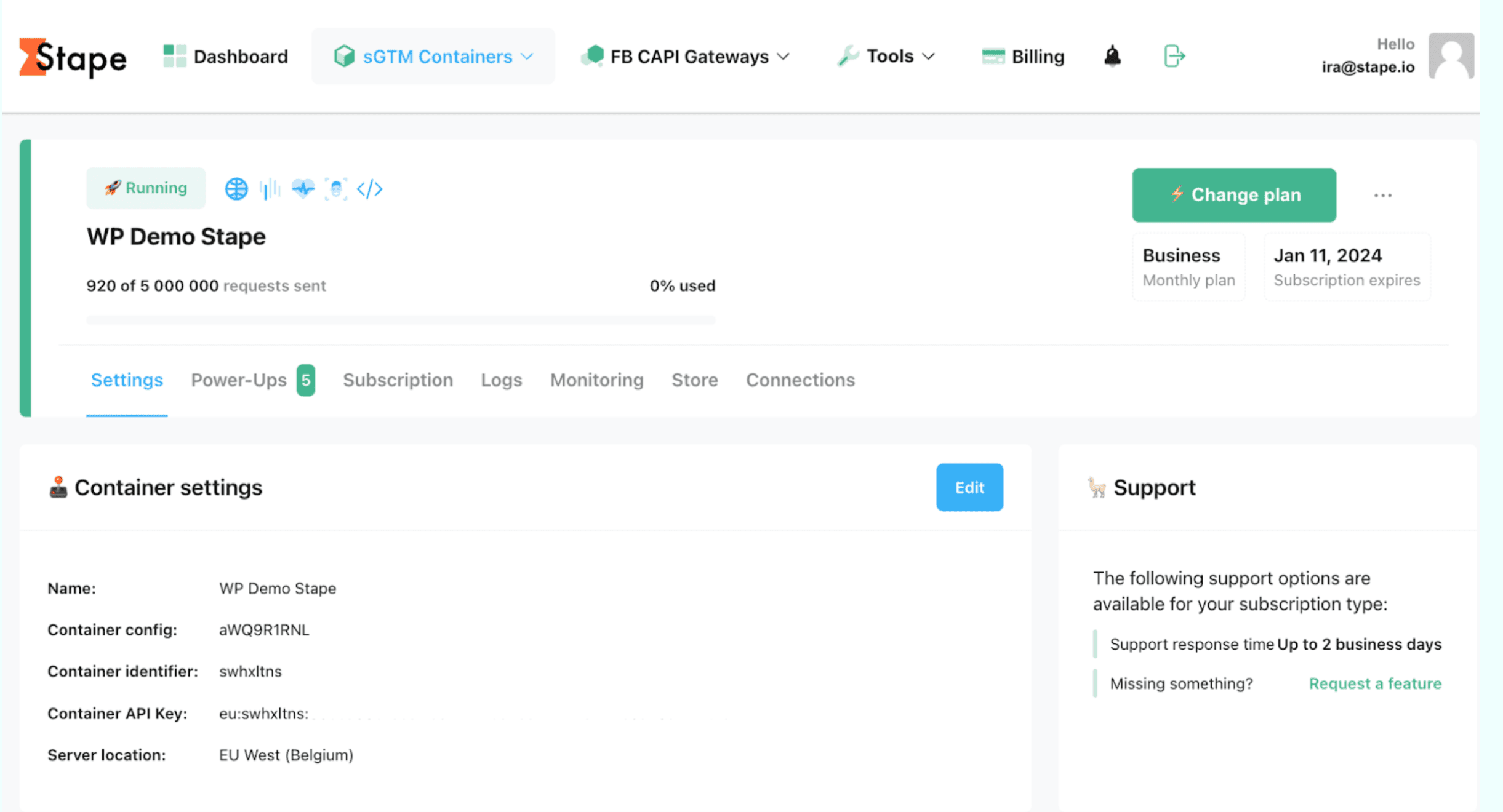Screen dimensions: 1503x812
Task: Open the Monitoring tab
Action: pos(596,380)
